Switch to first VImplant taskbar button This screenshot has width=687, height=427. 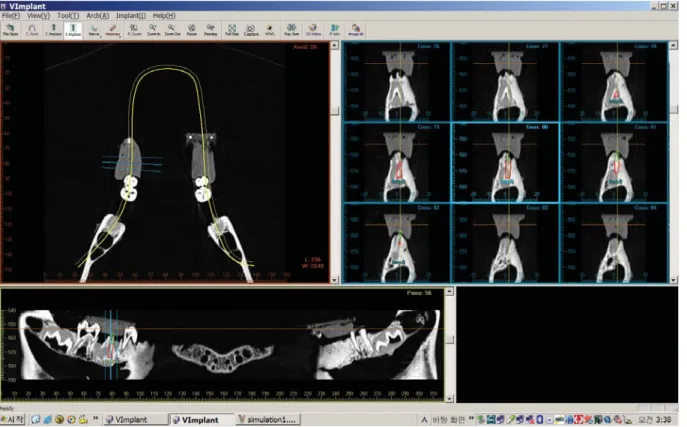[x=136, y=420]
